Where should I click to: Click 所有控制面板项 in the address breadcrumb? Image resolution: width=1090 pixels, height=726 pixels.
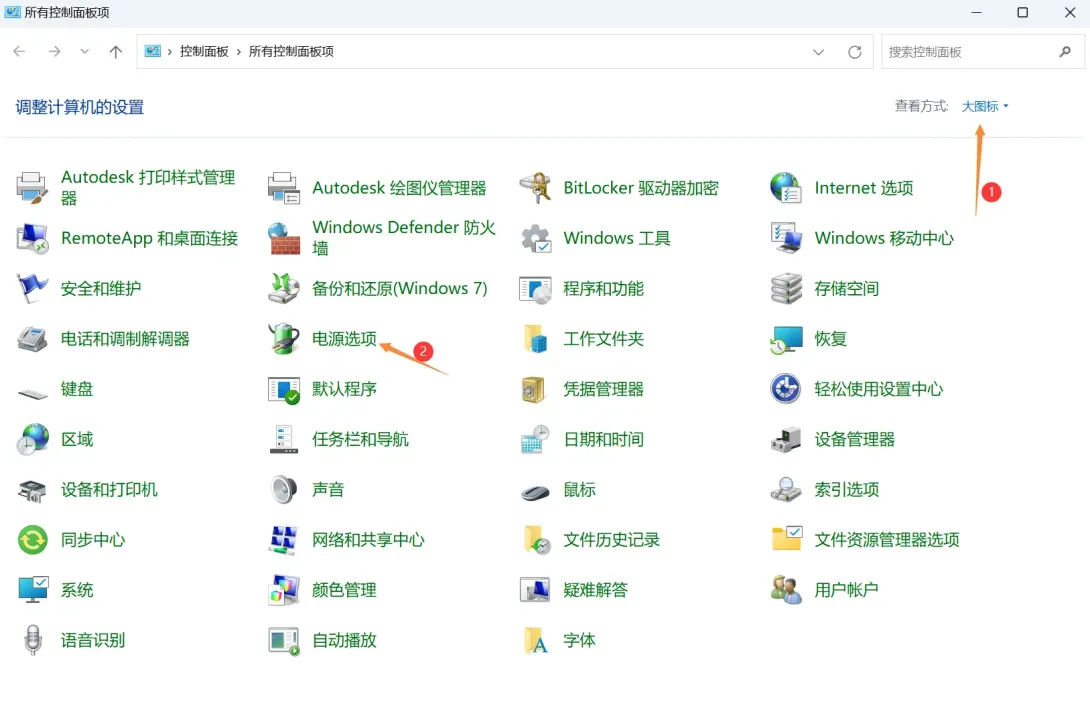291,51
